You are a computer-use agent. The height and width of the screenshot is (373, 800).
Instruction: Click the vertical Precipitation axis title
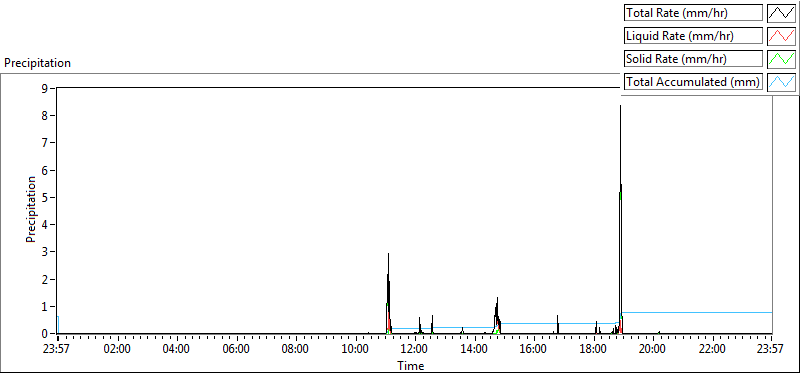[x=31, y=210]
